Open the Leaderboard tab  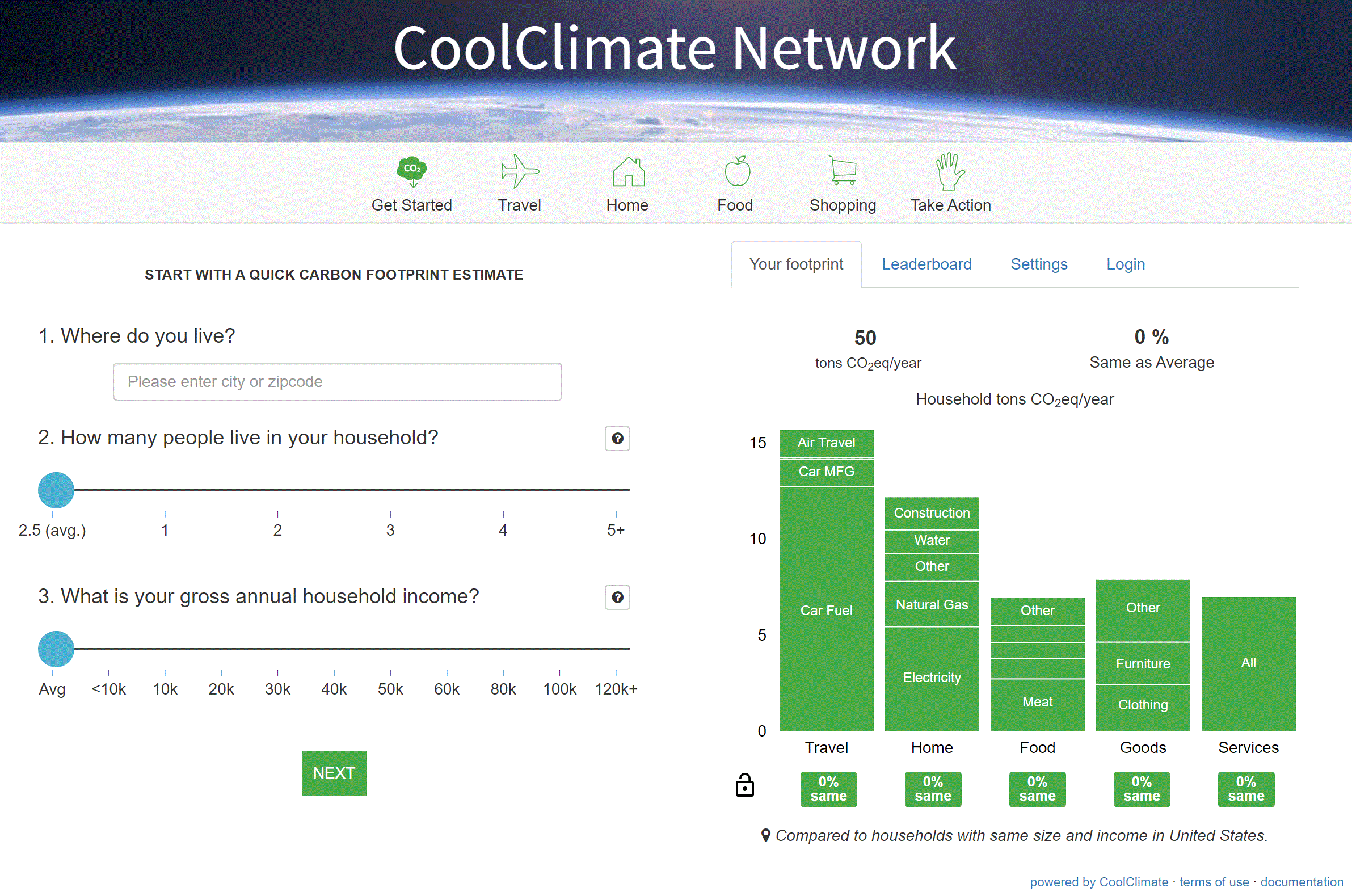point(926,264)
